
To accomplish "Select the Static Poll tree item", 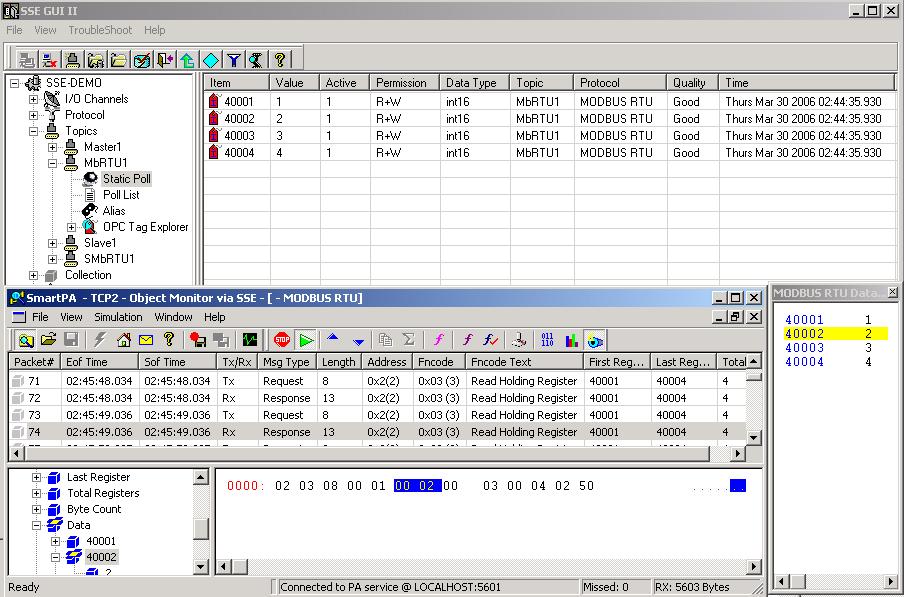I will tap(127, 179).
